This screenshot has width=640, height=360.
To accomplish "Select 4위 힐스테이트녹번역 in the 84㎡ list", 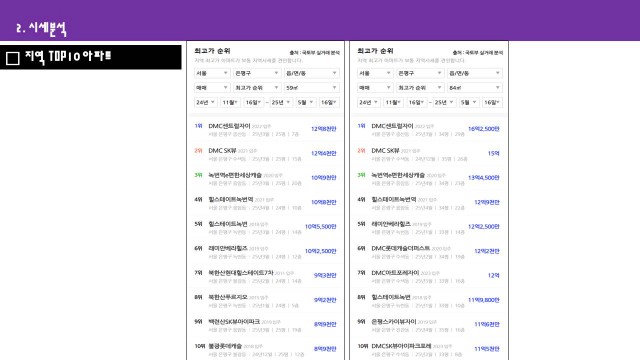I will (x=429, y=203).
